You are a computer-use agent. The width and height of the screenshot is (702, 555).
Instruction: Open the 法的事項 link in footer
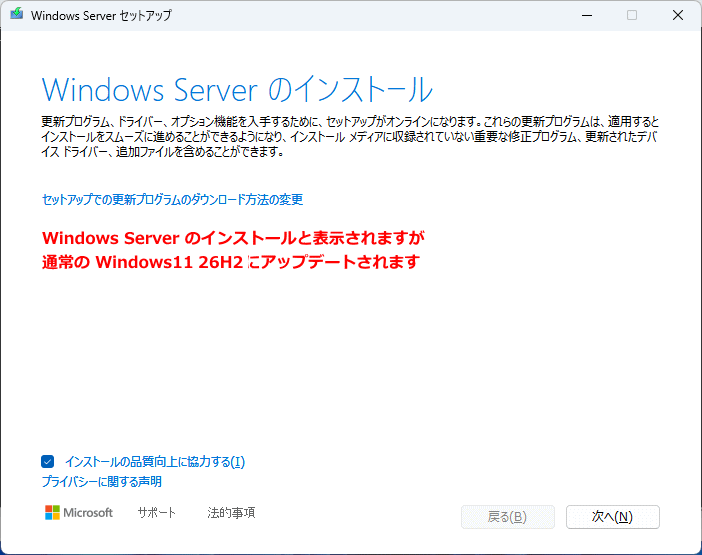coord(231,512)
